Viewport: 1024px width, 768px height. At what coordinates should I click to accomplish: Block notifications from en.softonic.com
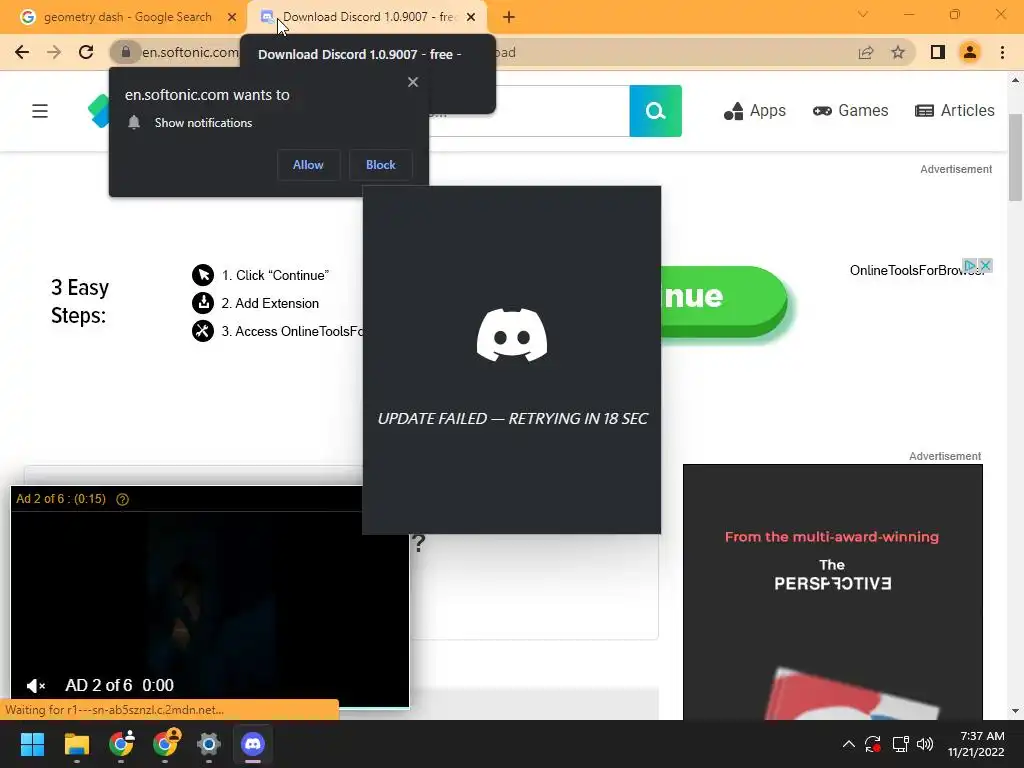(x=381, y=165)
